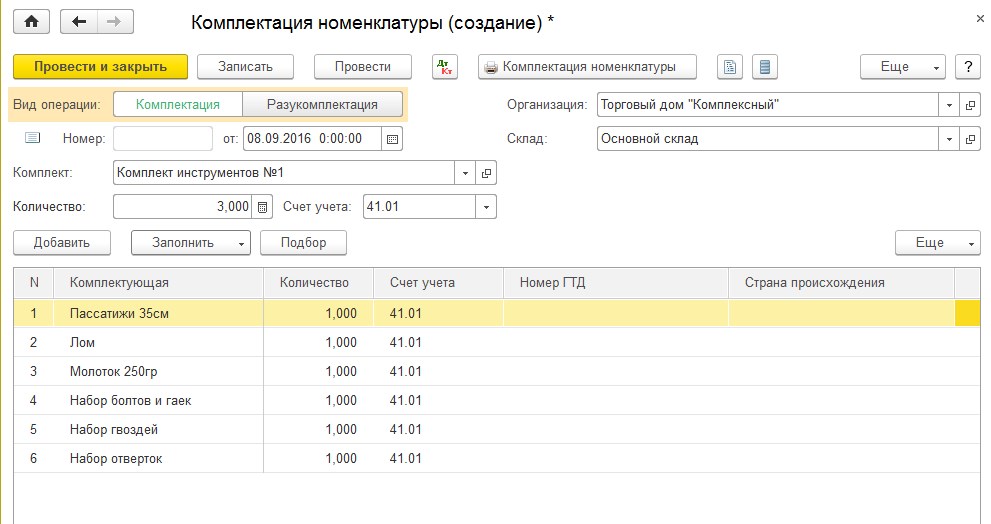Click the calendar icon next to date
Image resolution: width=991 pixels, height=524 pixels.
pyautogui.click(x=393, y=138)
